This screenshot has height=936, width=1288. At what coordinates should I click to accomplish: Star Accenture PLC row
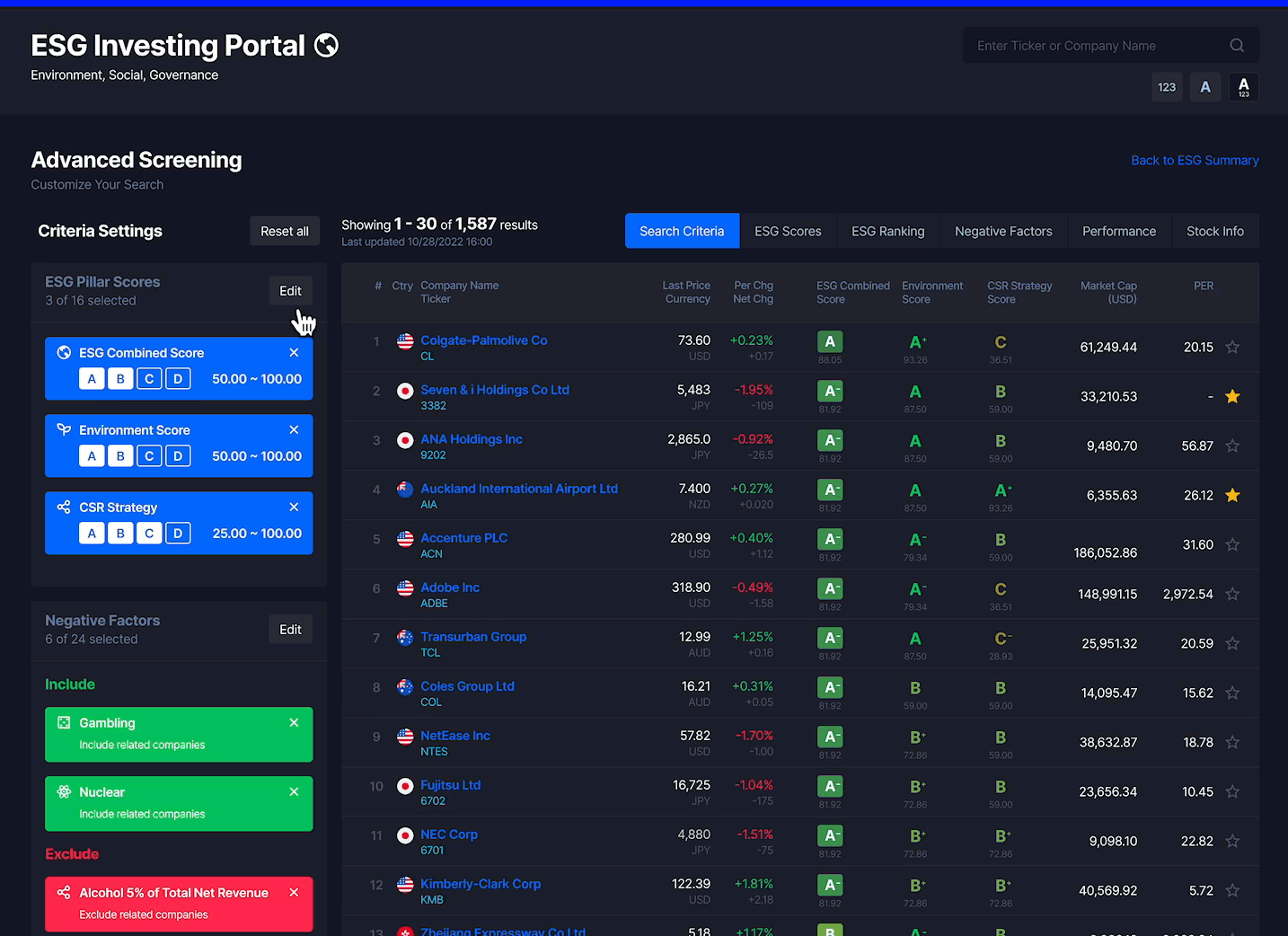1232,544
